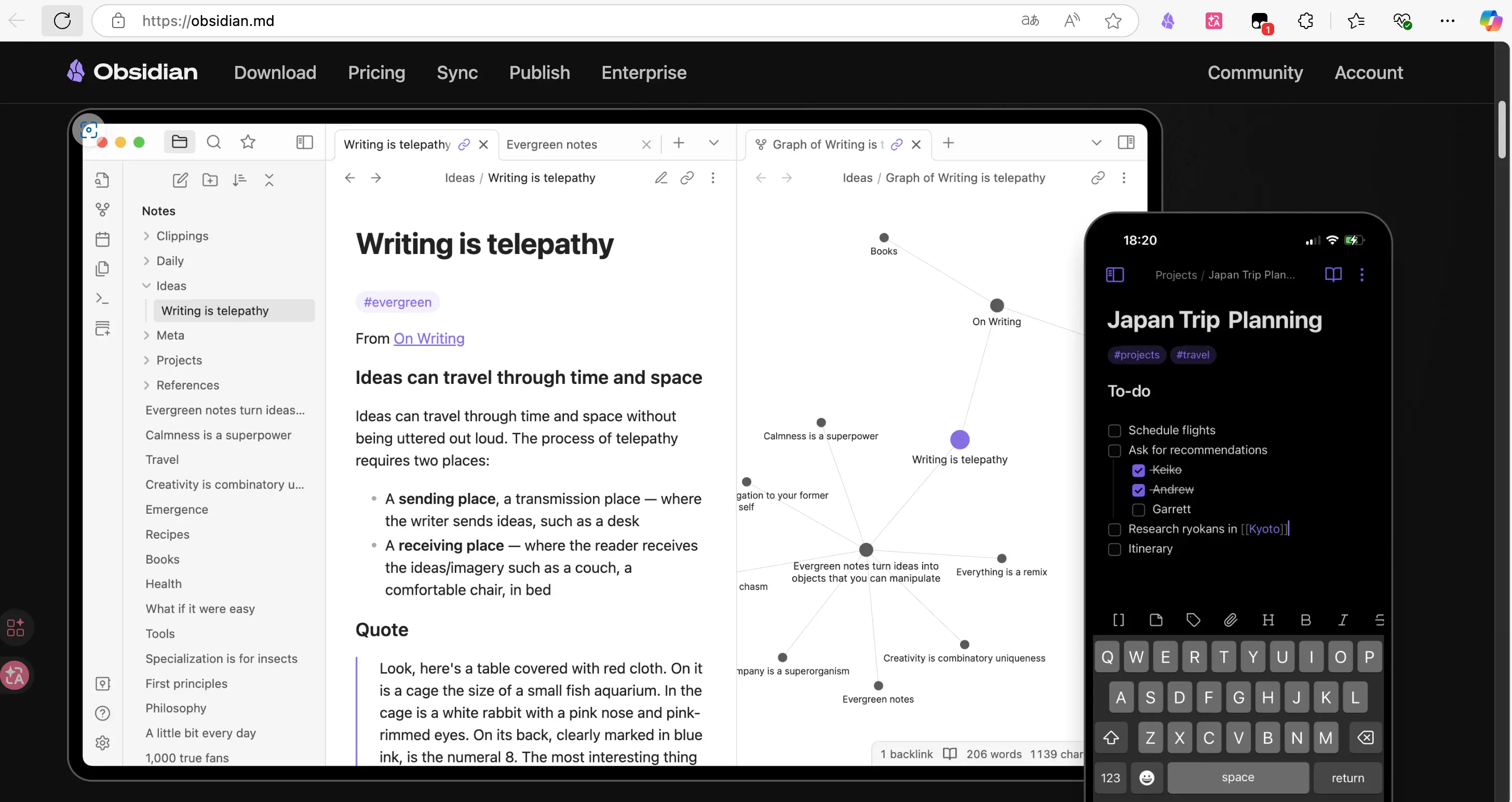Expand the Clippings folder

point(182,236)
